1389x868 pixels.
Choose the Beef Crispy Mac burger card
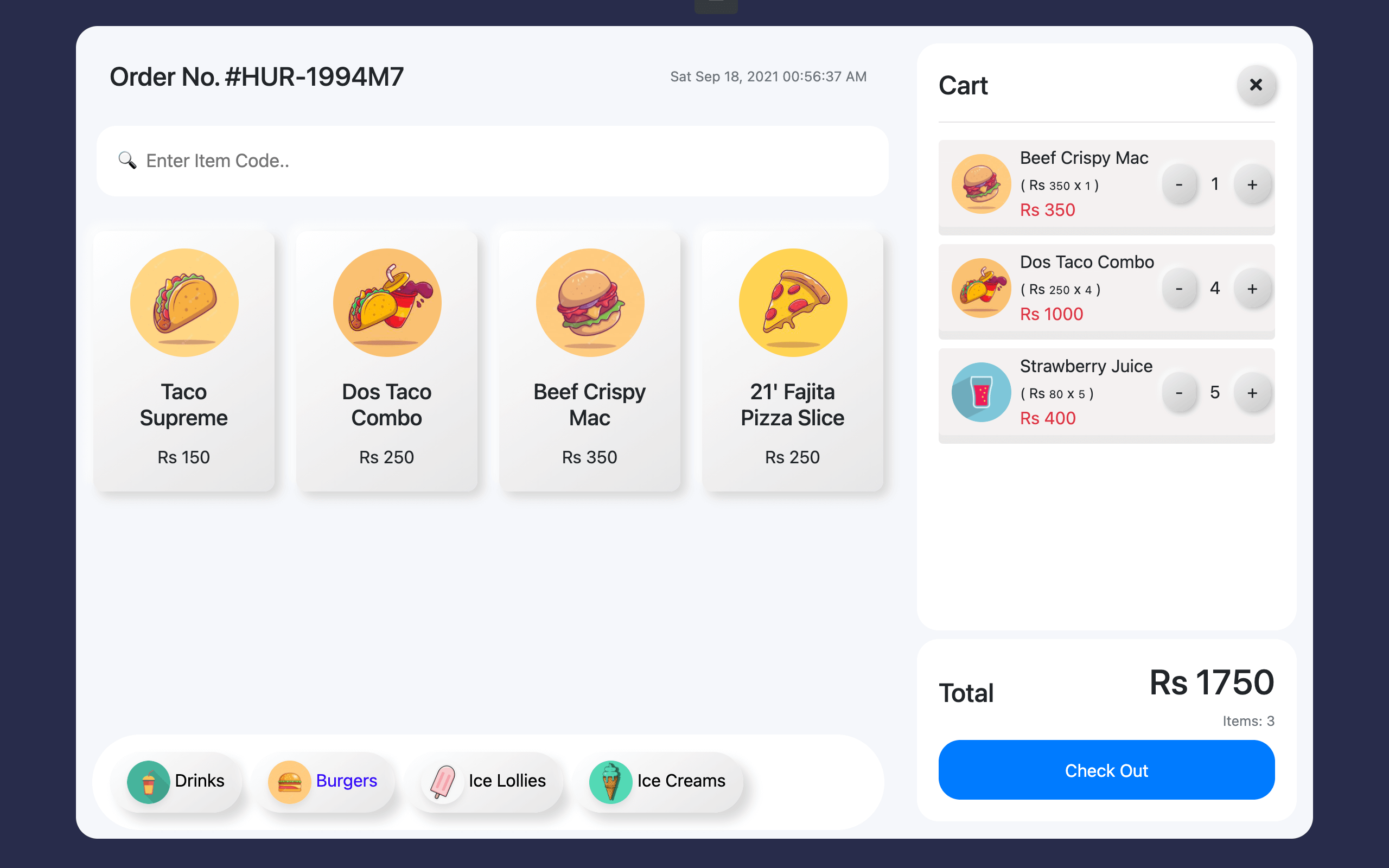(589, 361)
